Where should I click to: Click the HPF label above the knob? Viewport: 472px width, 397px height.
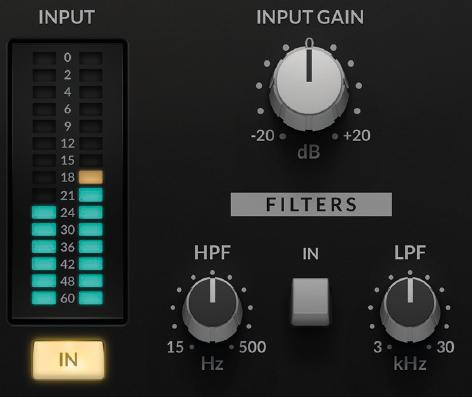tap(212, 252)
